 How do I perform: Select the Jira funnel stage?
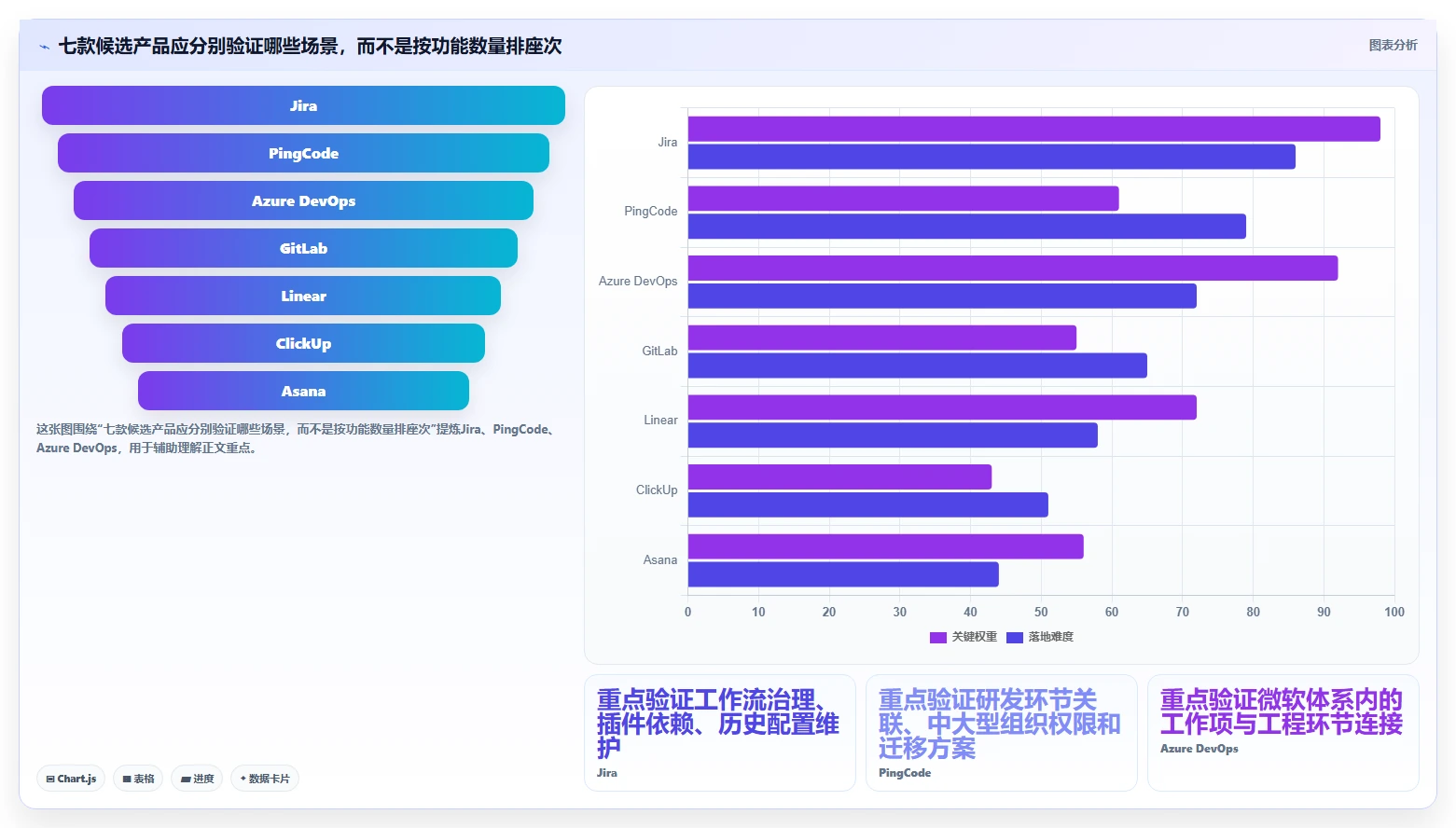point(303,105)
